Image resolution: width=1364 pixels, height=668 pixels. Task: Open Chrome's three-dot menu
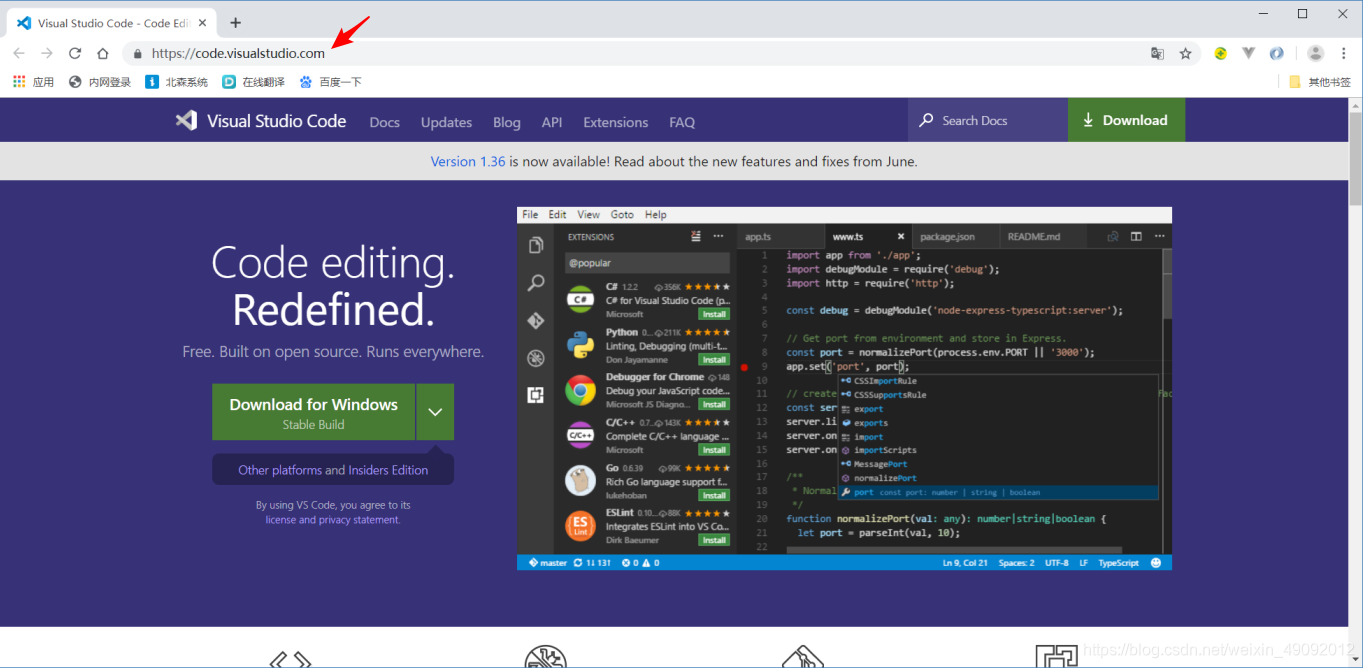click(x=1345, y=53)
